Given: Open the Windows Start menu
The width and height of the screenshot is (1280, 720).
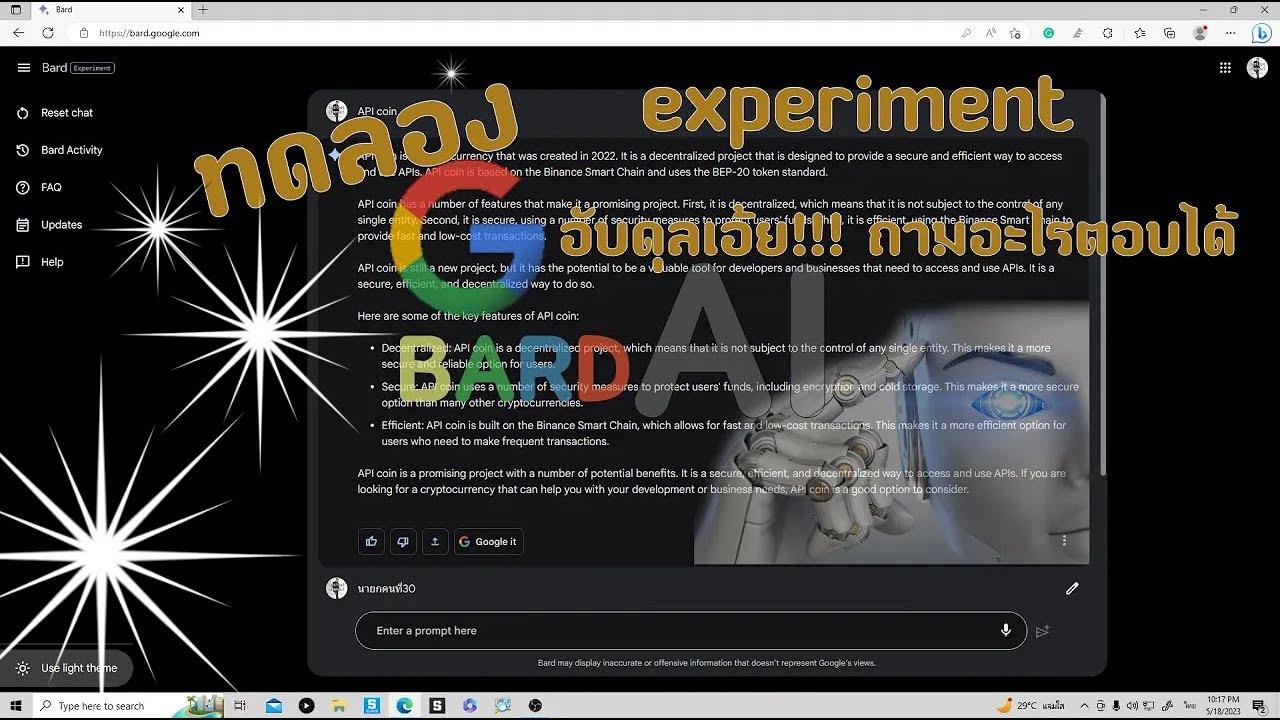Looking at the screenshot, I should pos(15,706).
